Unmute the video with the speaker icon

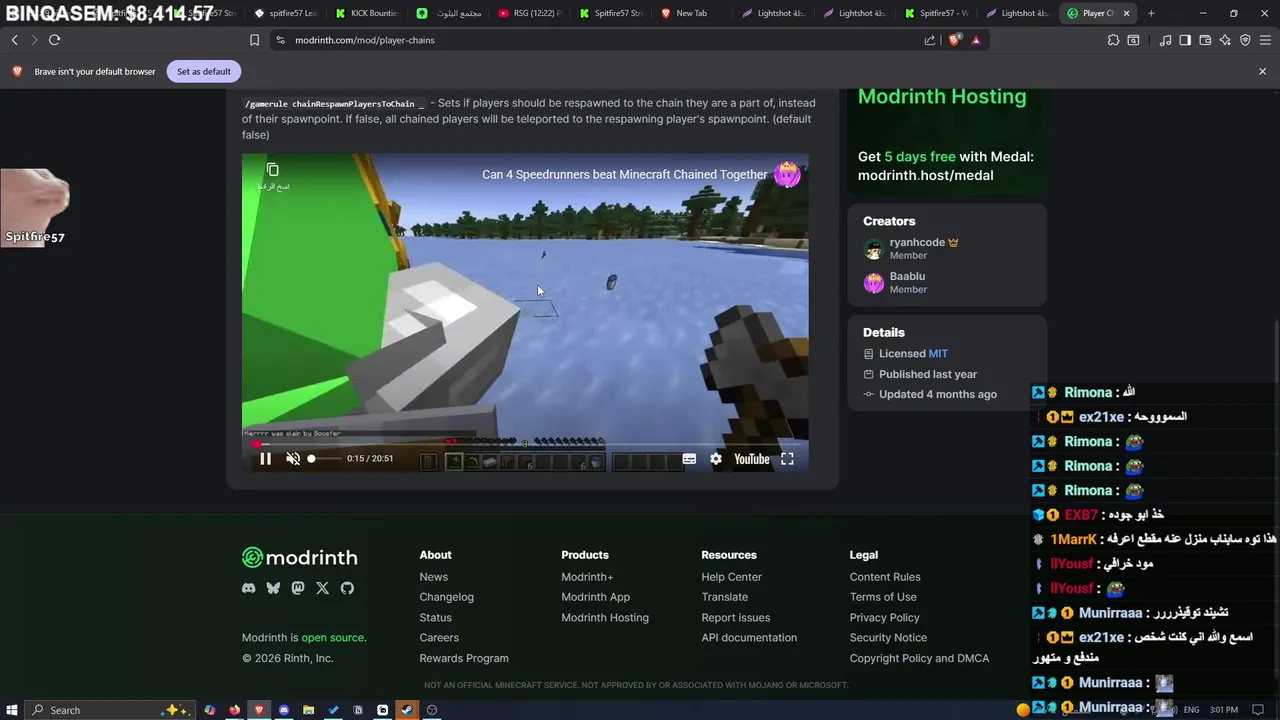pos(293,459)
